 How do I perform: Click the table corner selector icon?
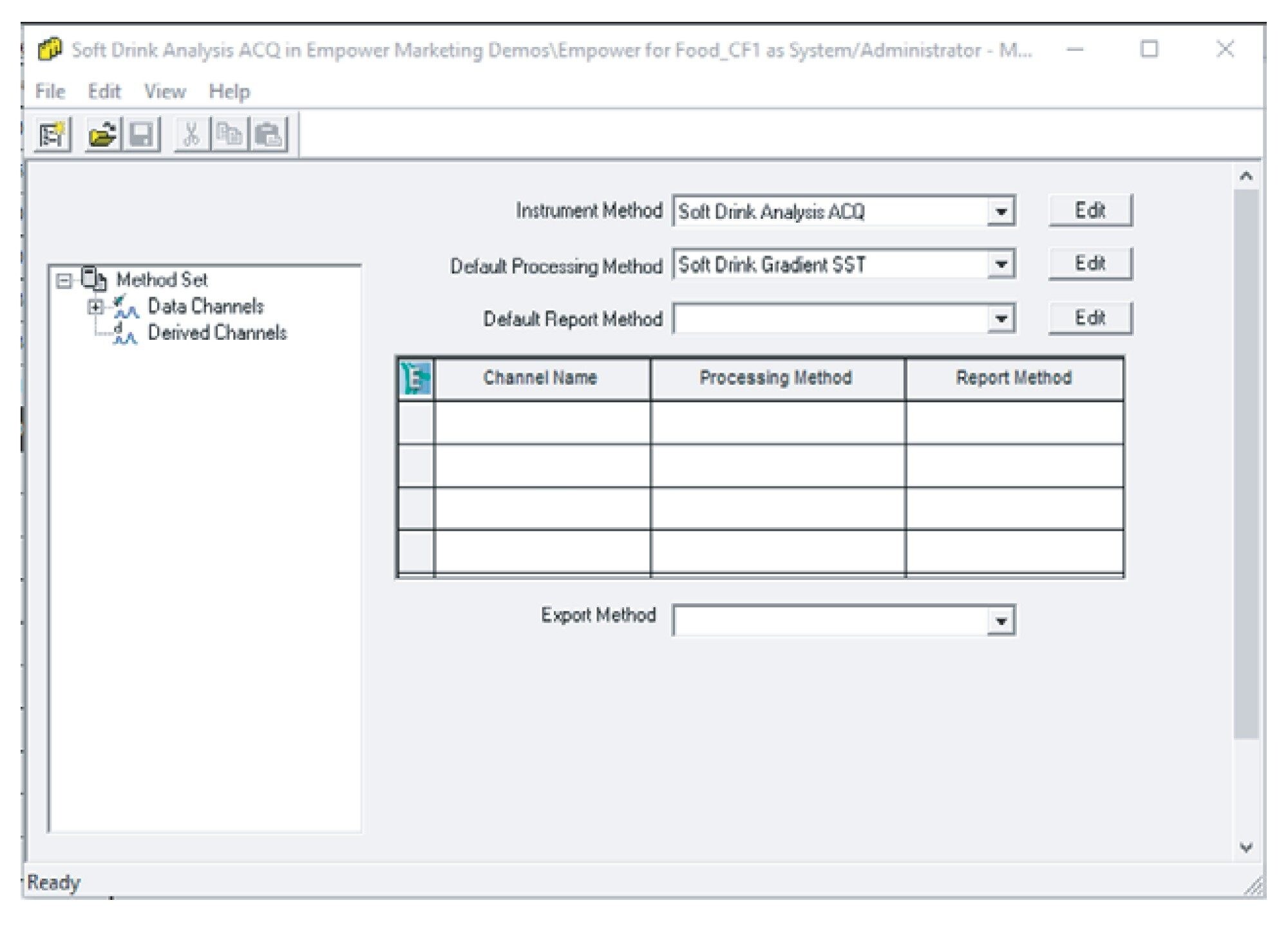click(x=416, y=378)
